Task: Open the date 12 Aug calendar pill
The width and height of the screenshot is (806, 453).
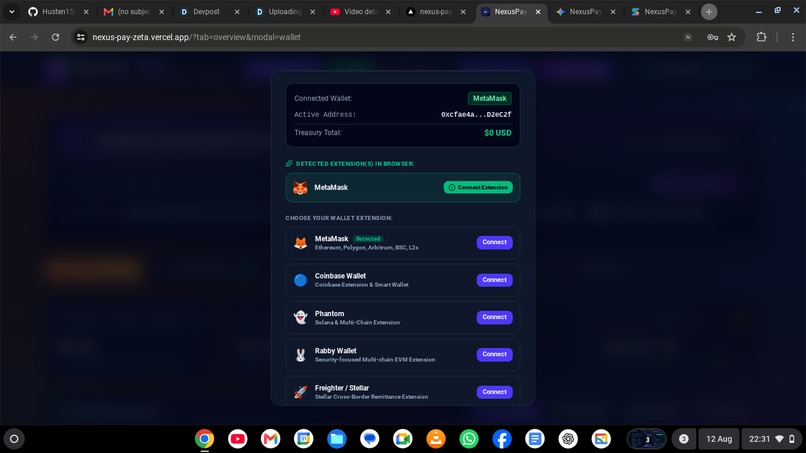Action: point(719,439)
